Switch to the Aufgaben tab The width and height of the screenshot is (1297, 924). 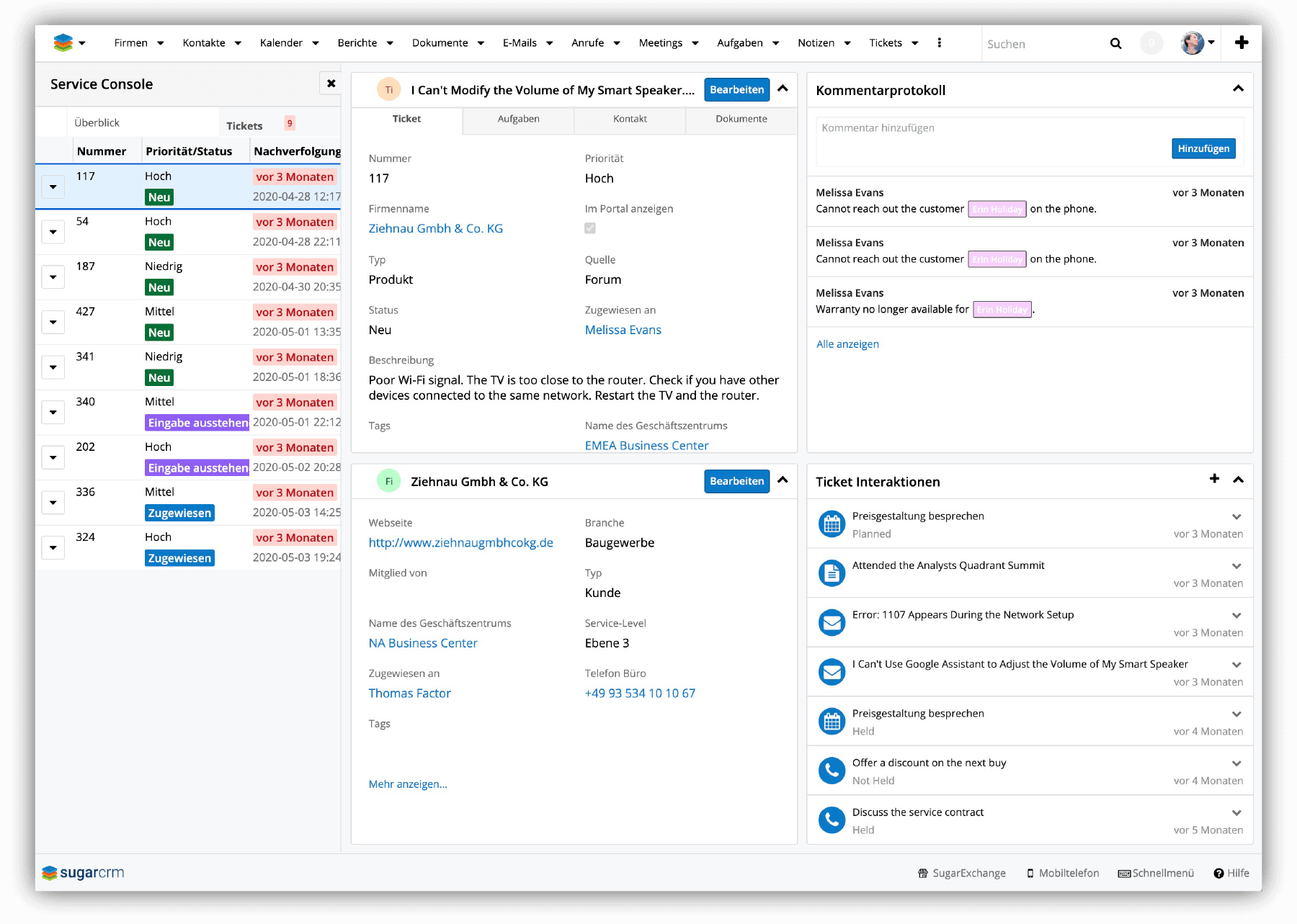(518, 120)
